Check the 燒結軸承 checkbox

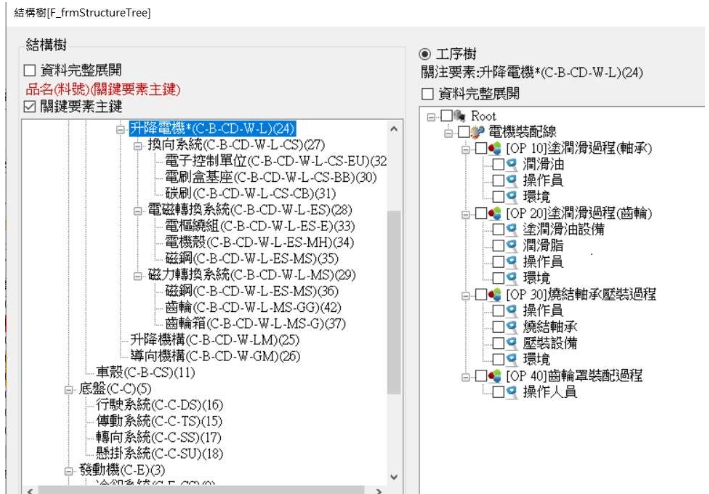click(x=498, y=327)
